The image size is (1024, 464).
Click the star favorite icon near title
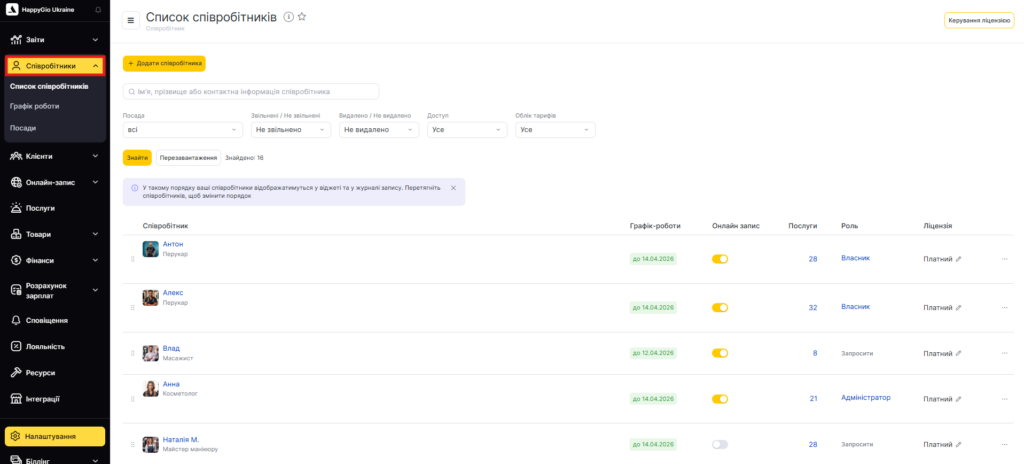(x=302, y=17)
